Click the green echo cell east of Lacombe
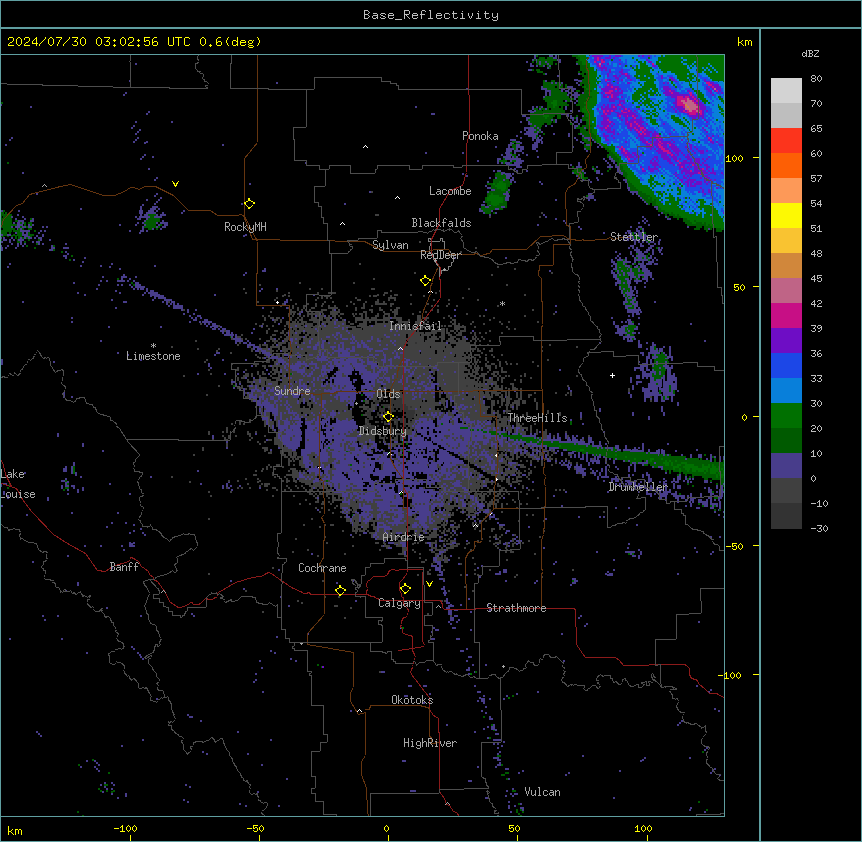 click(x=496, y=192)
